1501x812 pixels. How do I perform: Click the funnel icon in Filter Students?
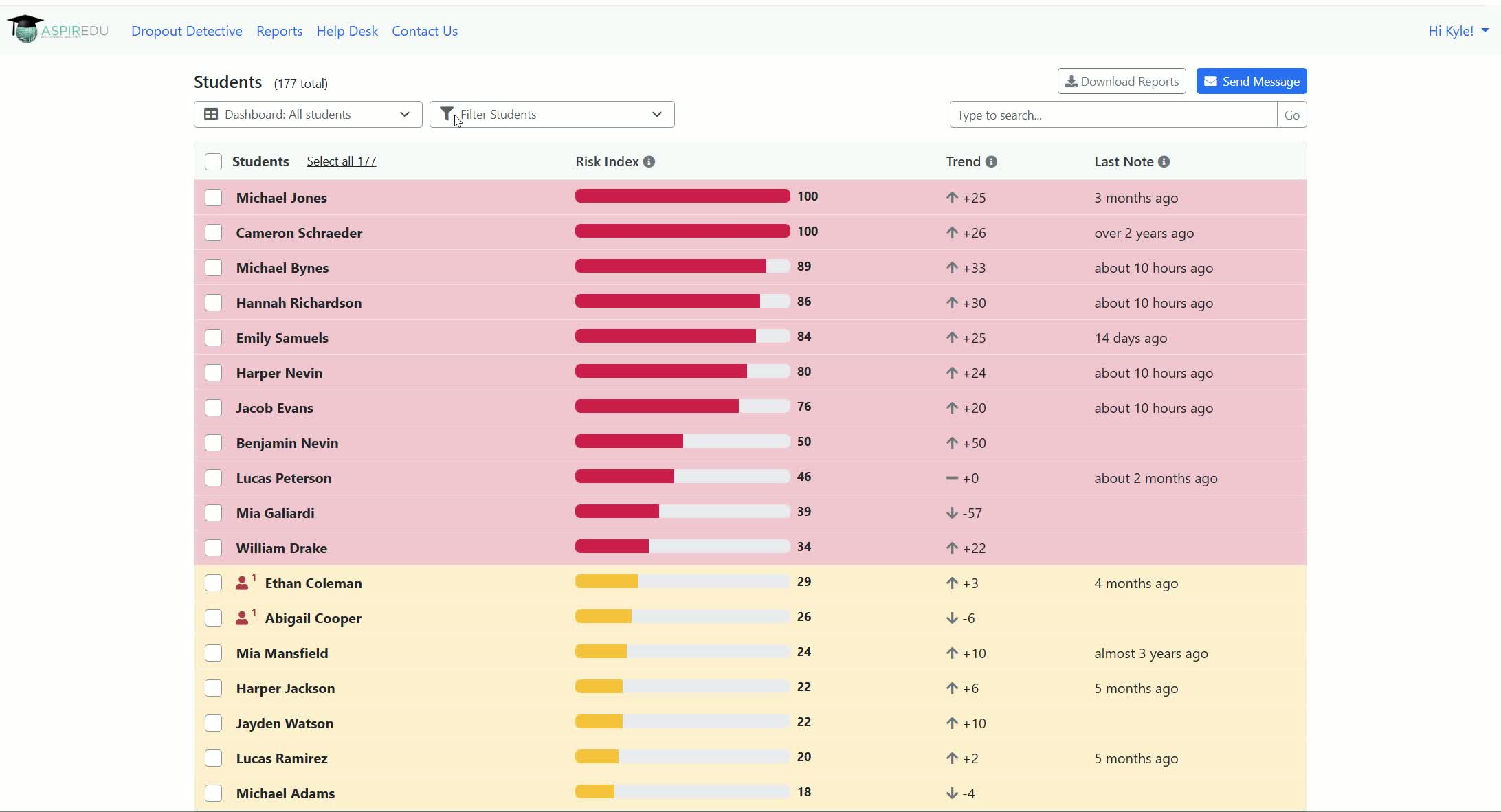tap(447, 114)
